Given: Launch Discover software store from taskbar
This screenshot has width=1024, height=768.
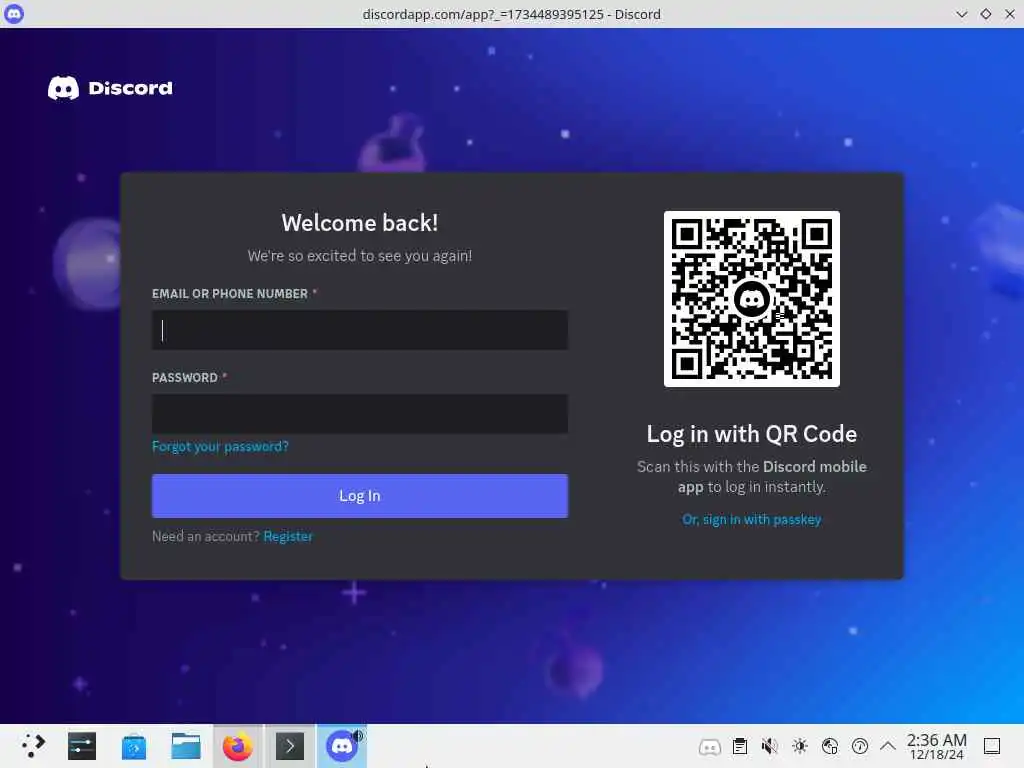Looking at the screenshot, I should tap(134, 746).
